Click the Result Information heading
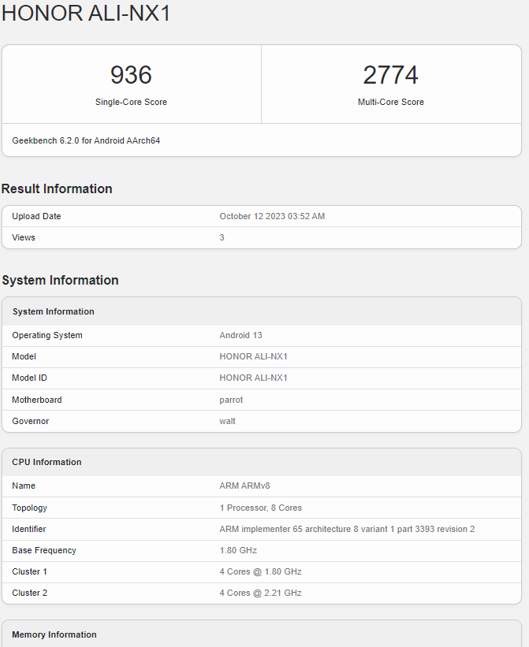 click(x=57, y=189)
